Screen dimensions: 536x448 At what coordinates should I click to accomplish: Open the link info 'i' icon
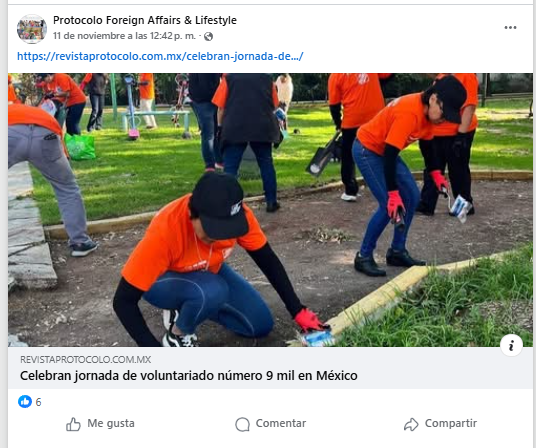(511, 345)
